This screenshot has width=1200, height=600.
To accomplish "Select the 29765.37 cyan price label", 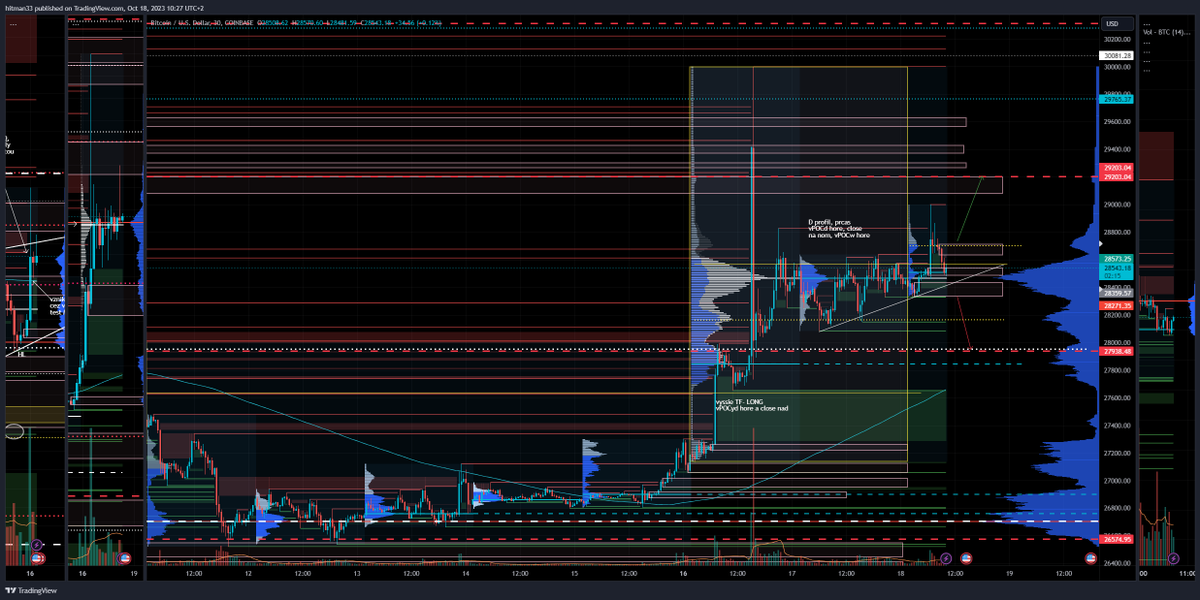I will point(1115,99).
